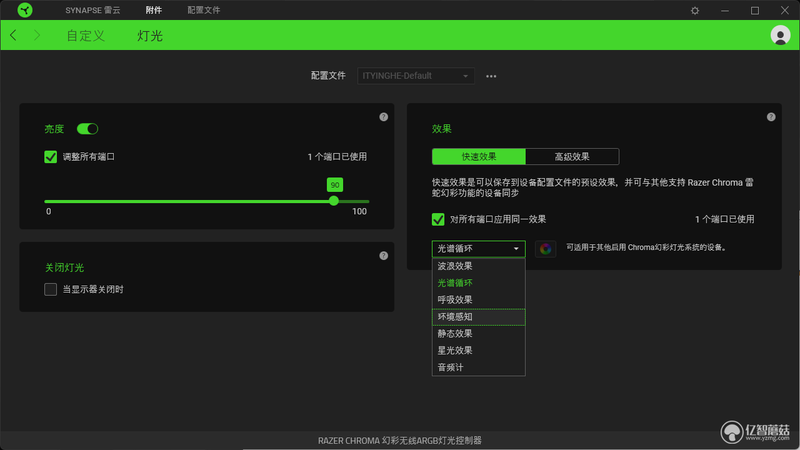Toggle the 亮度 brightness switch
The image size is (800, 450).
pyautogui.click(x=87, y=129)
